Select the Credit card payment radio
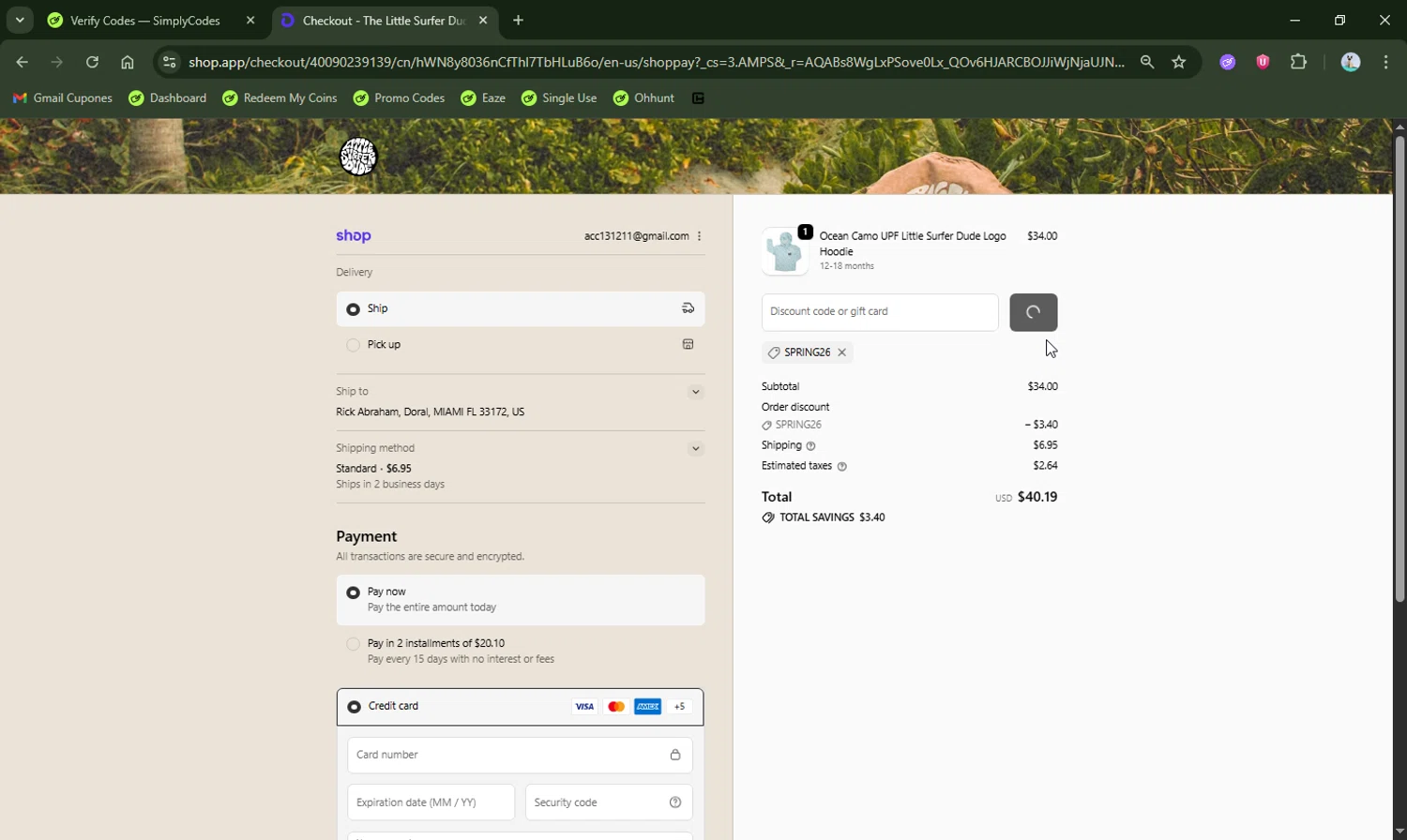The height and width of the screenshot is (840, 1407). click(354, 707)
